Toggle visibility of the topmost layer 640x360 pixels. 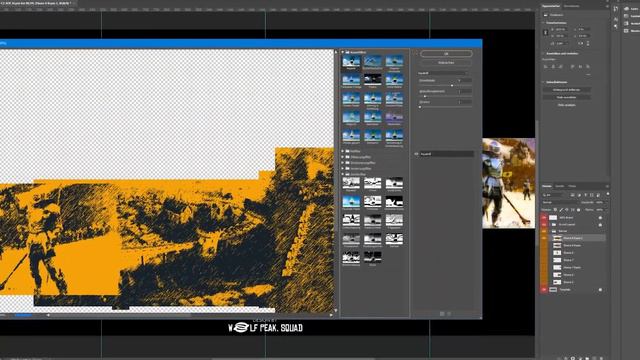tap(544, 218)
